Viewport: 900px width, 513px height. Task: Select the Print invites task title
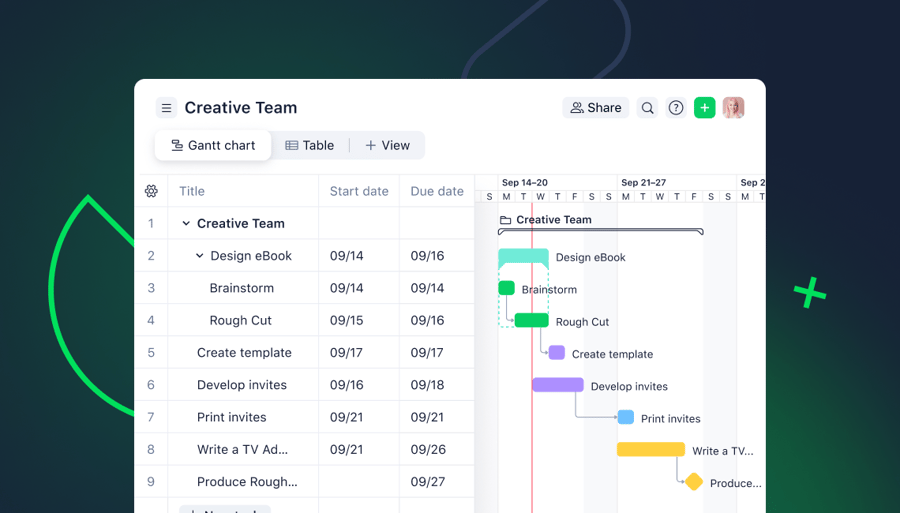[231, 417]
